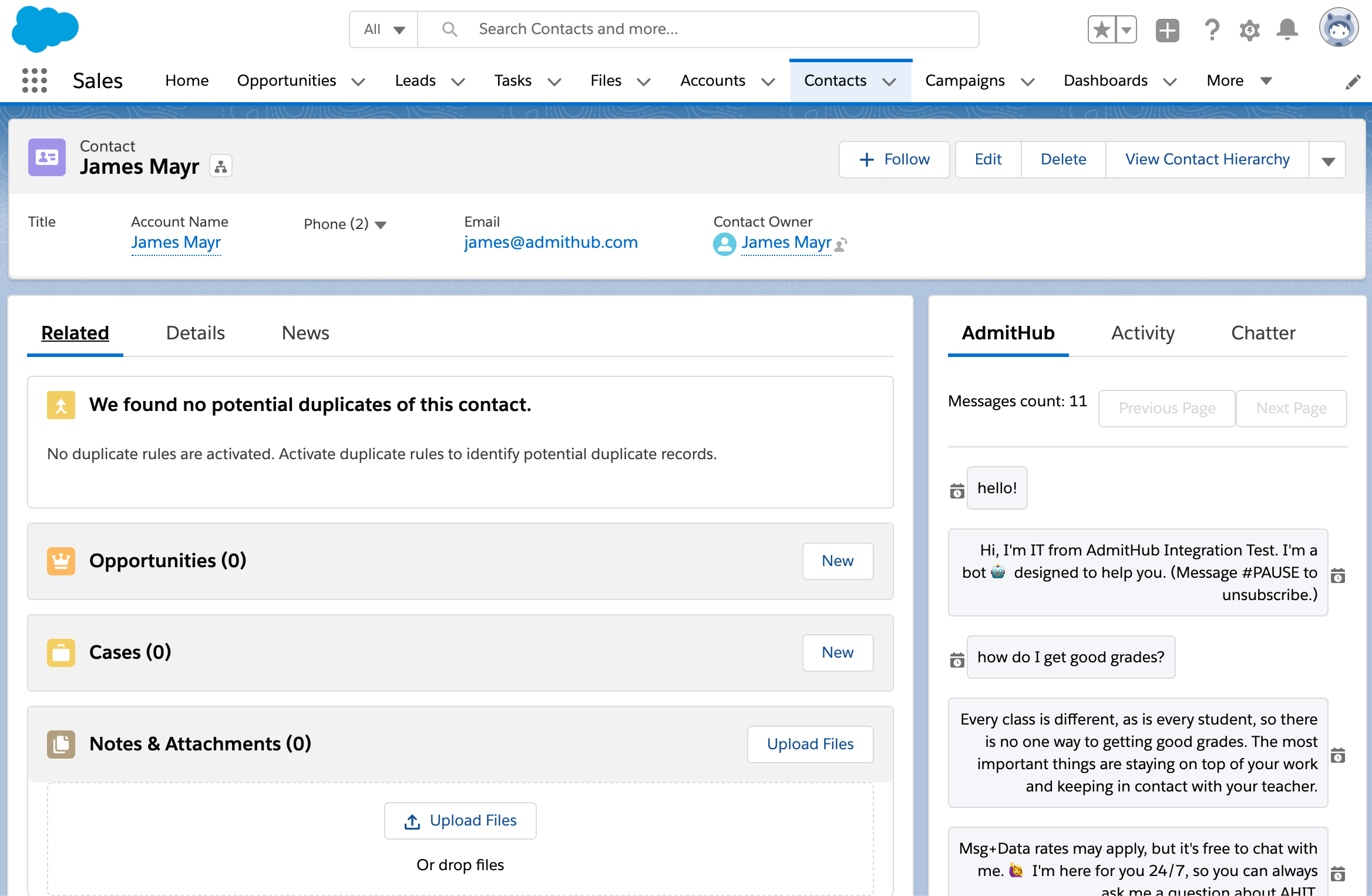Click the duplicates merge icon
The height and width of the screenshot is (896, 1372).
pyautogui.click(x=61, y=405)
